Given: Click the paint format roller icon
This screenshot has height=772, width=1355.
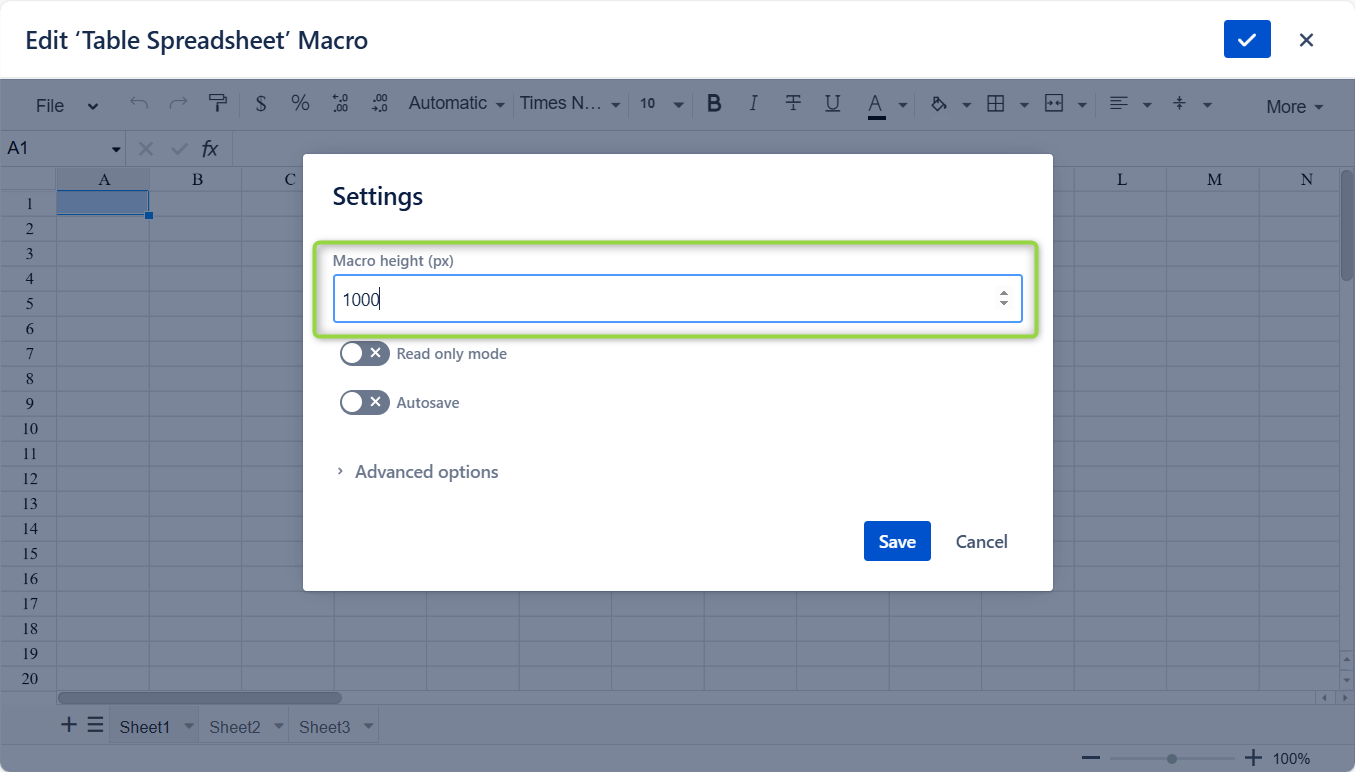Looking at the screenshot, I should [217, 103].
